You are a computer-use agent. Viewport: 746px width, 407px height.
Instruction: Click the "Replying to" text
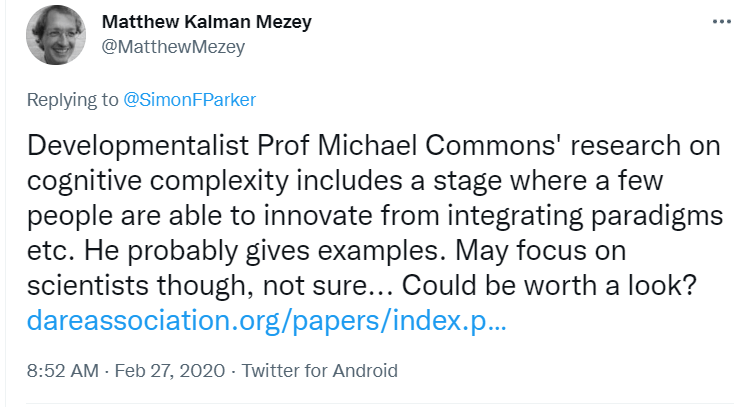coord(70,100)
